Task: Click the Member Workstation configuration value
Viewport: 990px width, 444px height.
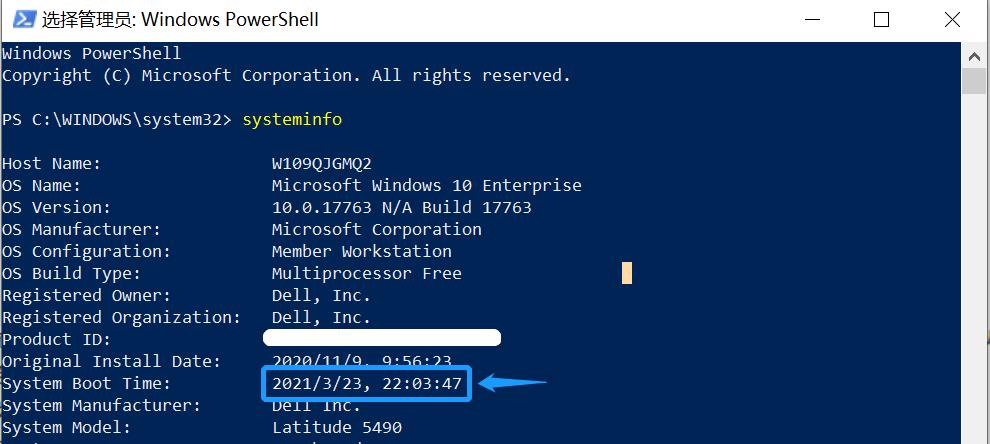Action: coord(361,251)
